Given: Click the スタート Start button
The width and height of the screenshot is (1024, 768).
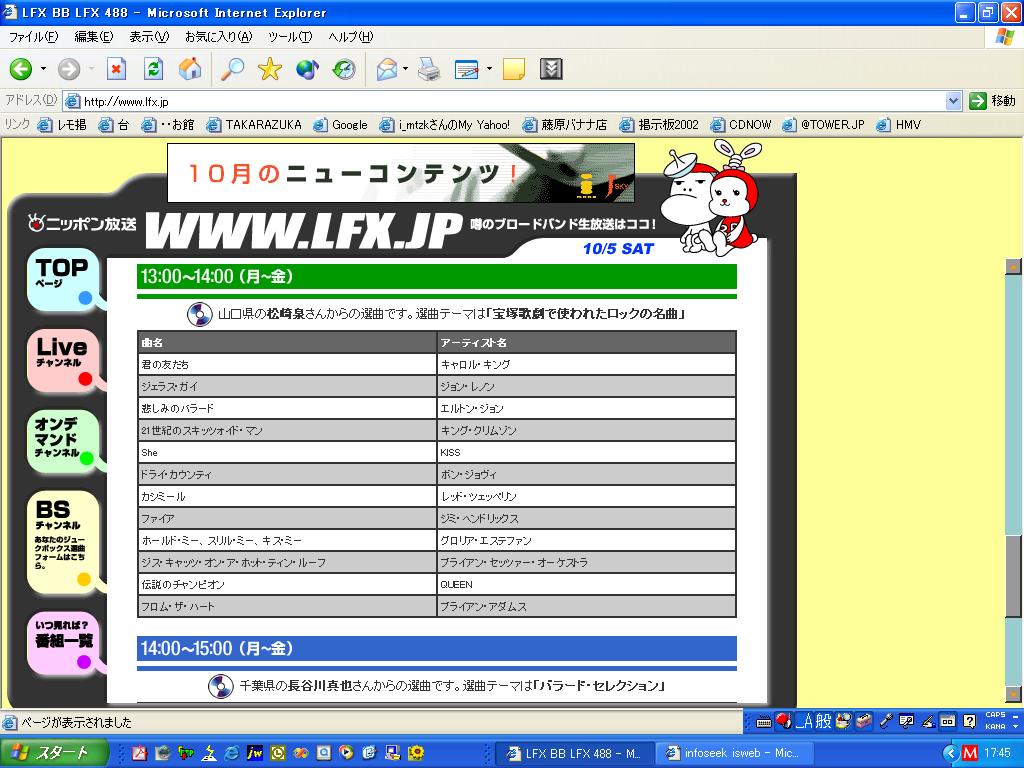Looking at the screenshot, I should point(53,753).
